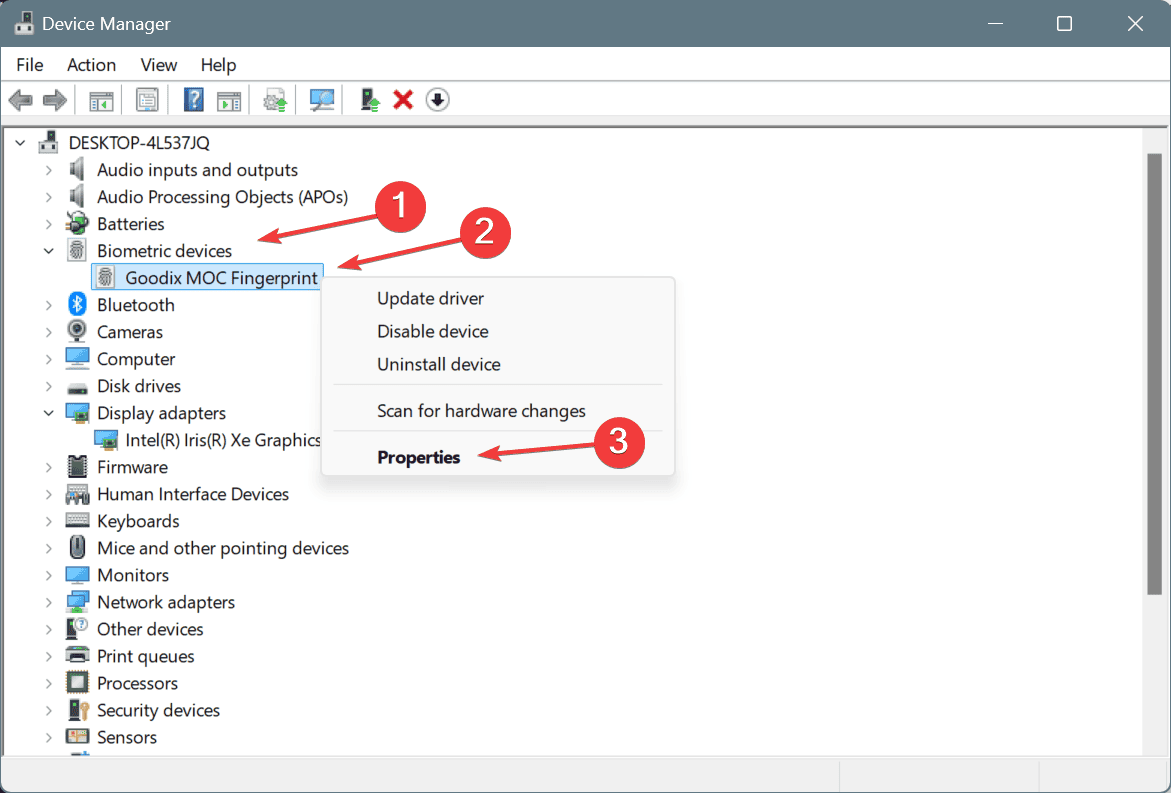Select the Computer category label
1171x793 pixels.
point(136,359)
